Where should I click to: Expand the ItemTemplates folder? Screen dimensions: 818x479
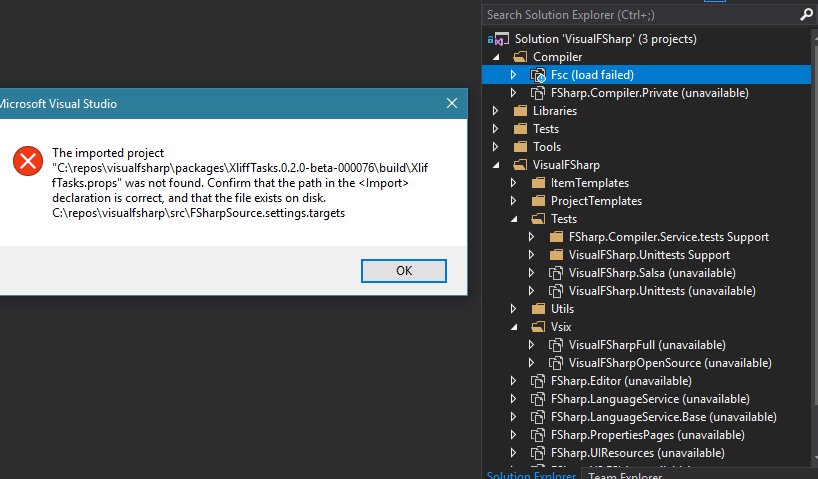[x=513, y=183]
